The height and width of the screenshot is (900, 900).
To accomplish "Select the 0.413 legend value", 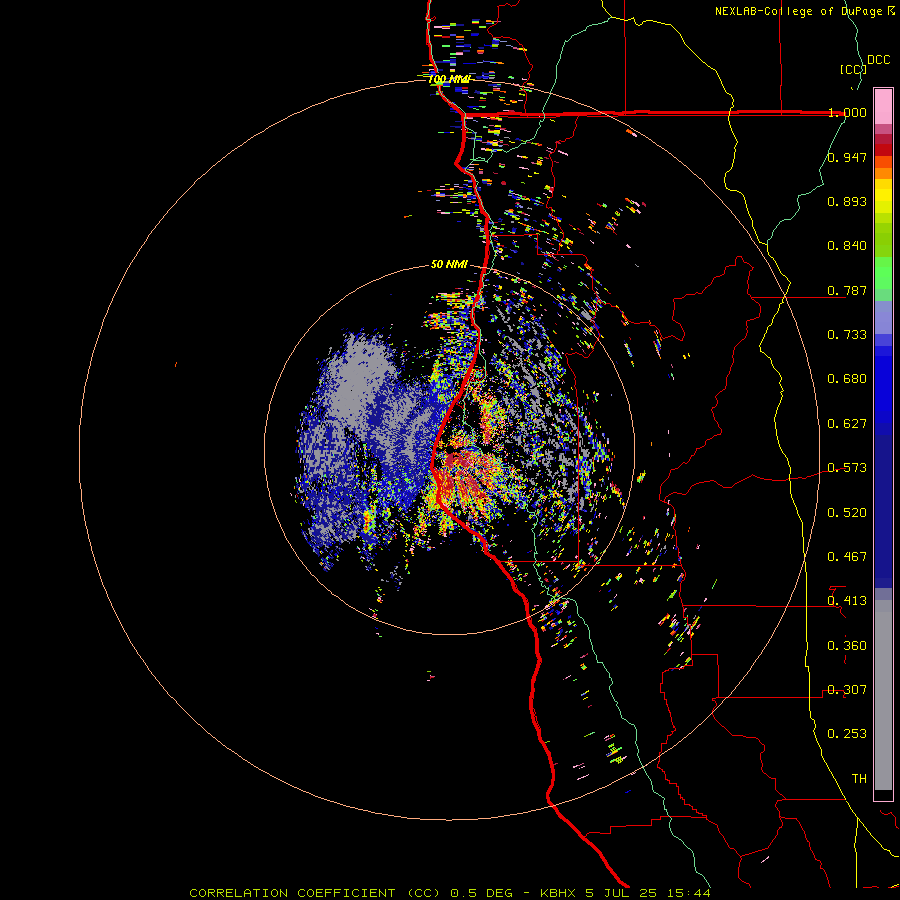I will (x=847, y=601).
